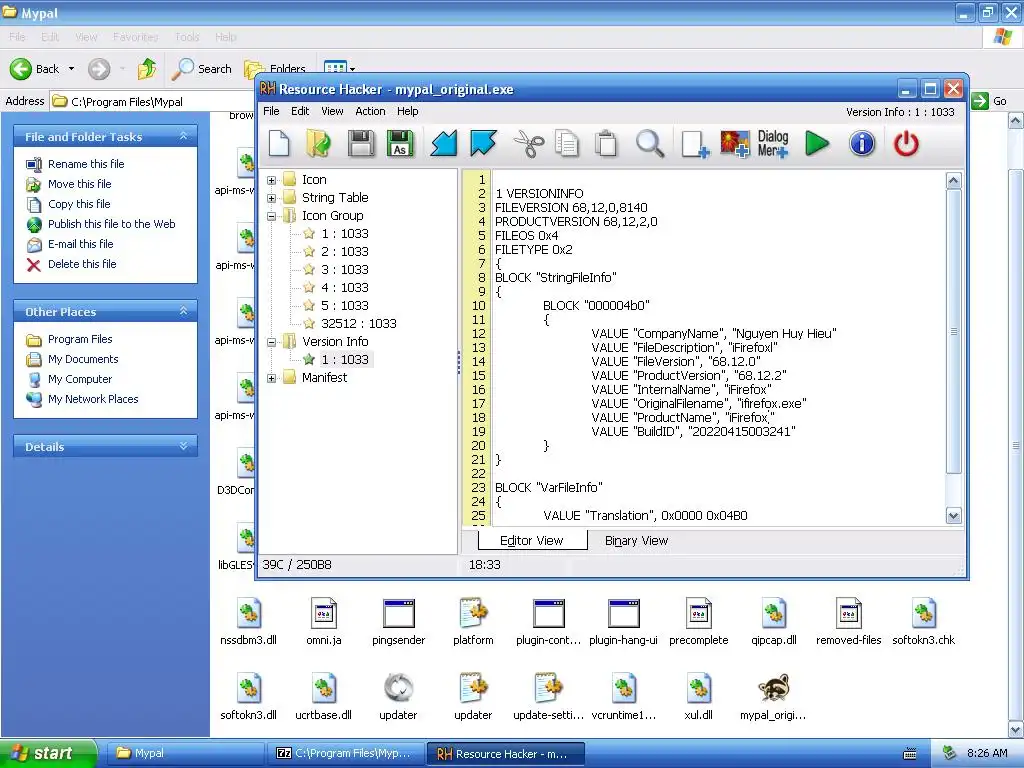Viewport: 1024px width, 768px height.
Task: Select the 32512 : 1033 icon group item
Action: click(358, 324)
